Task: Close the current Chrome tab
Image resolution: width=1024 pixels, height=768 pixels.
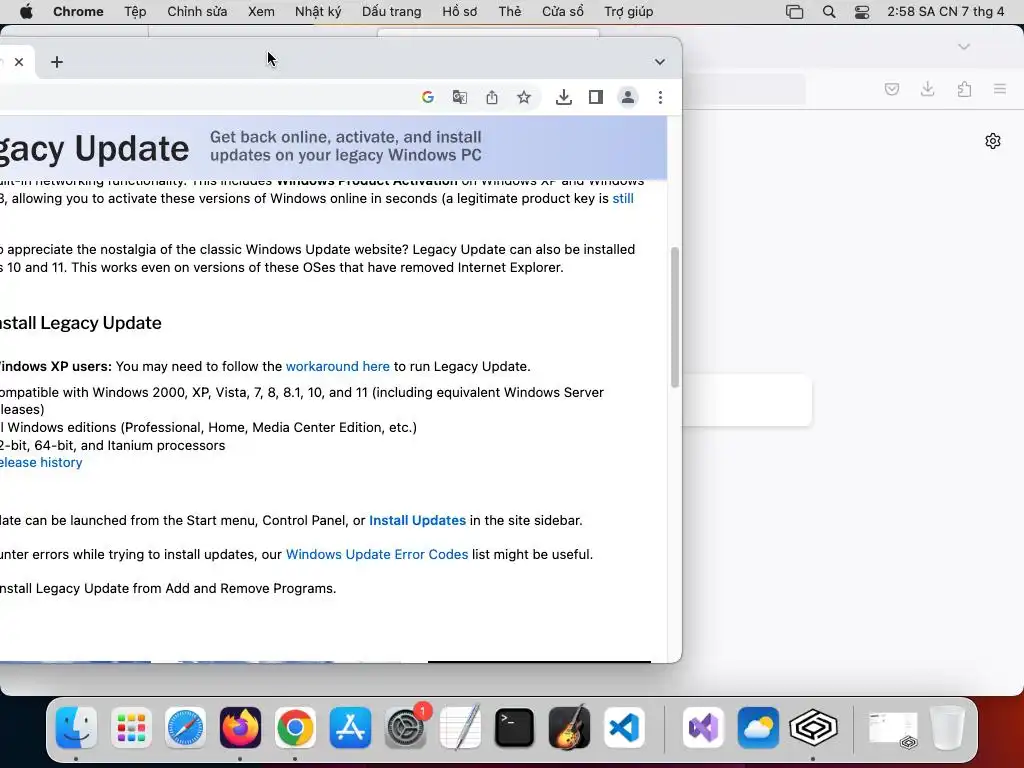Action: click(x=19, y=62)
